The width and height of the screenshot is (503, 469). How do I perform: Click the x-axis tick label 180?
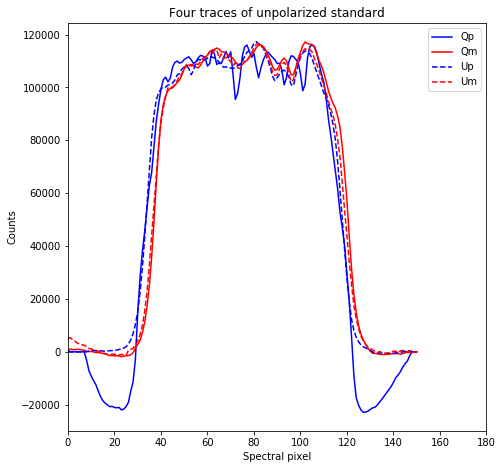click(x=486, y=442)
